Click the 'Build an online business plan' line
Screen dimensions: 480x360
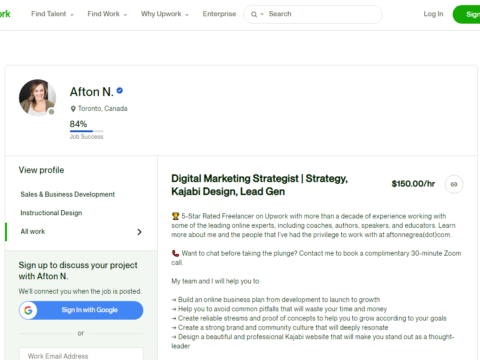pyautogui.click(x=276, y=300)
